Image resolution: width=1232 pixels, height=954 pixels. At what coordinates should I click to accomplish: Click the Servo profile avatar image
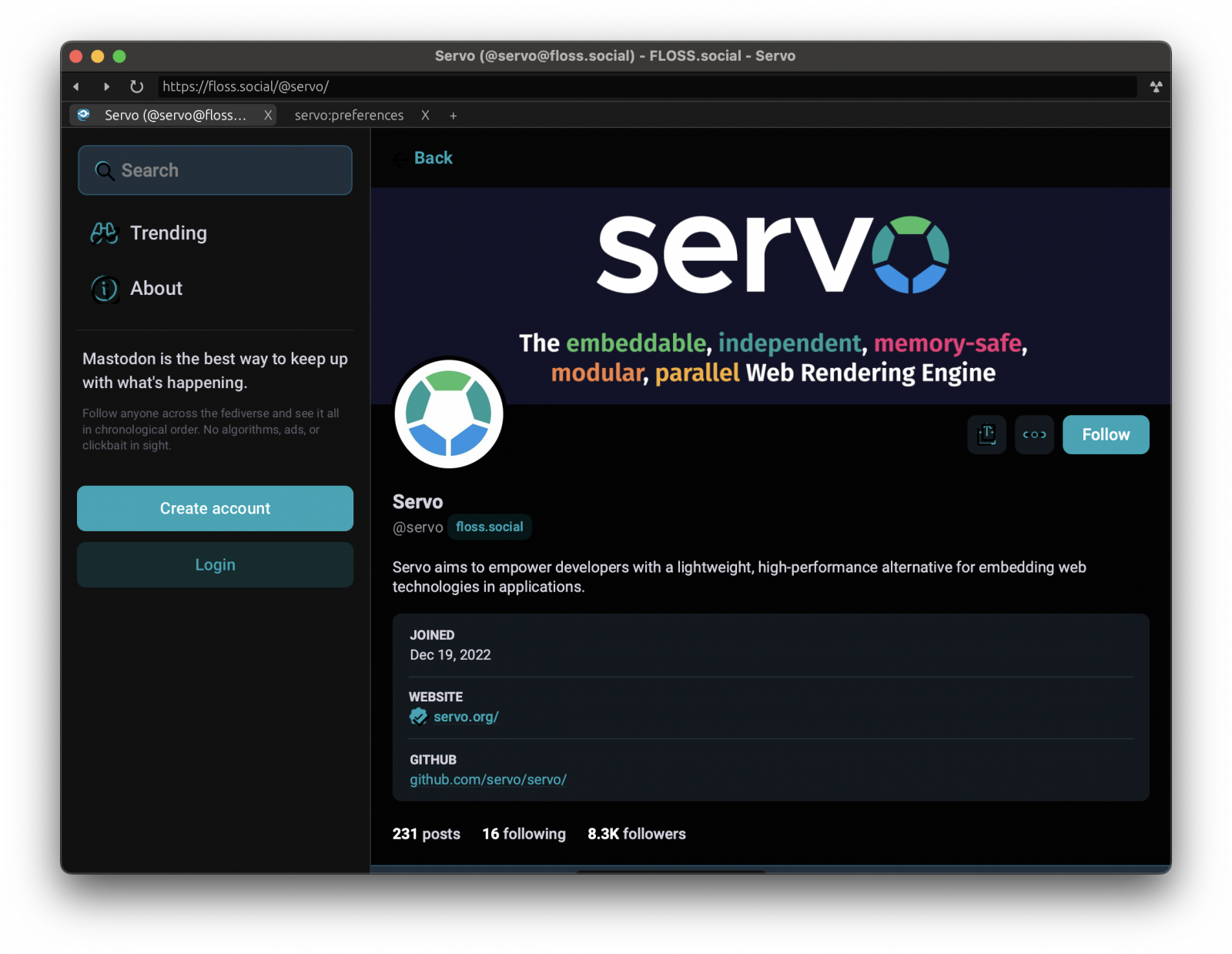click(x=448, y=414)
